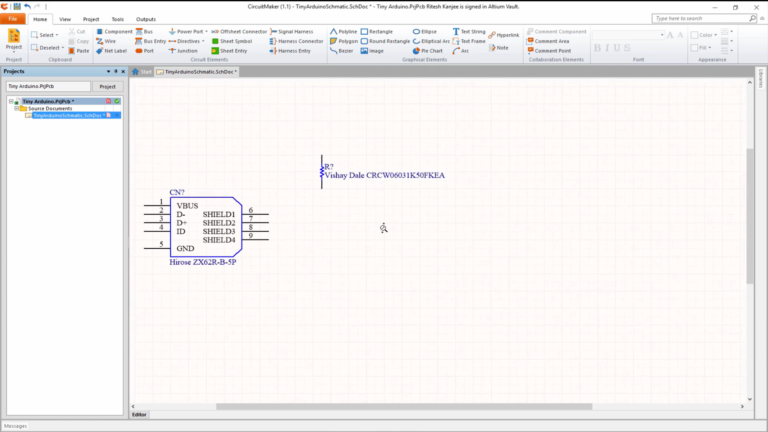768x432 pixels.
Task: Place a Harness Connector
Action: pyautogui.click(x=296, y=41)
